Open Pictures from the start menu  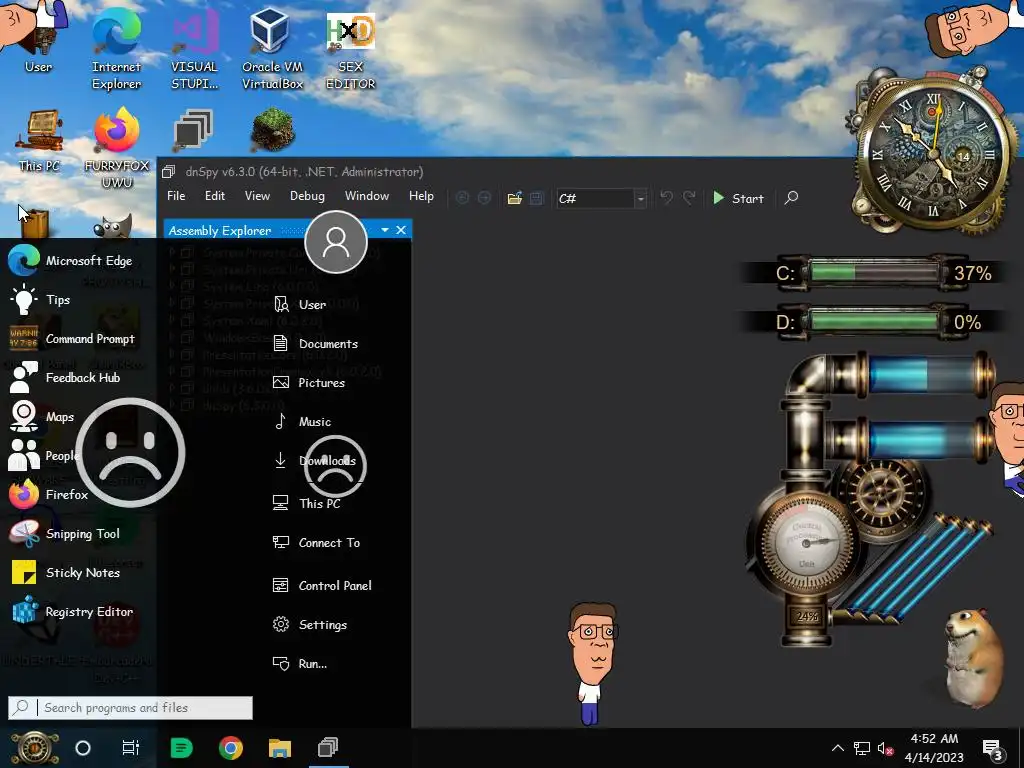tap(309, 383)
